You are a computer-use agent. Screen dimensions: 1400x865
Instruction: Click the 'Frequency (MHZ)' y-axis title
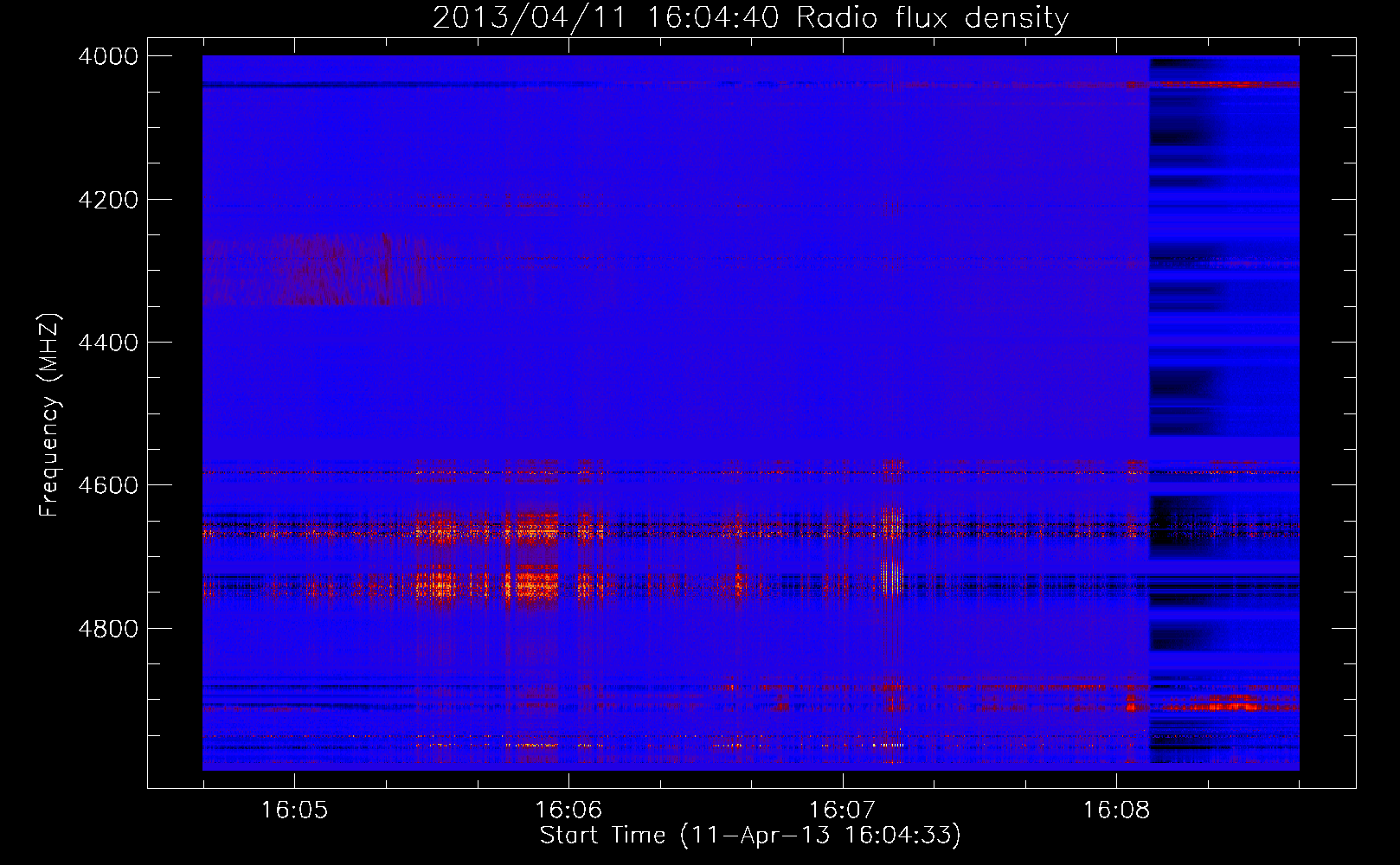tap(50, 415)
